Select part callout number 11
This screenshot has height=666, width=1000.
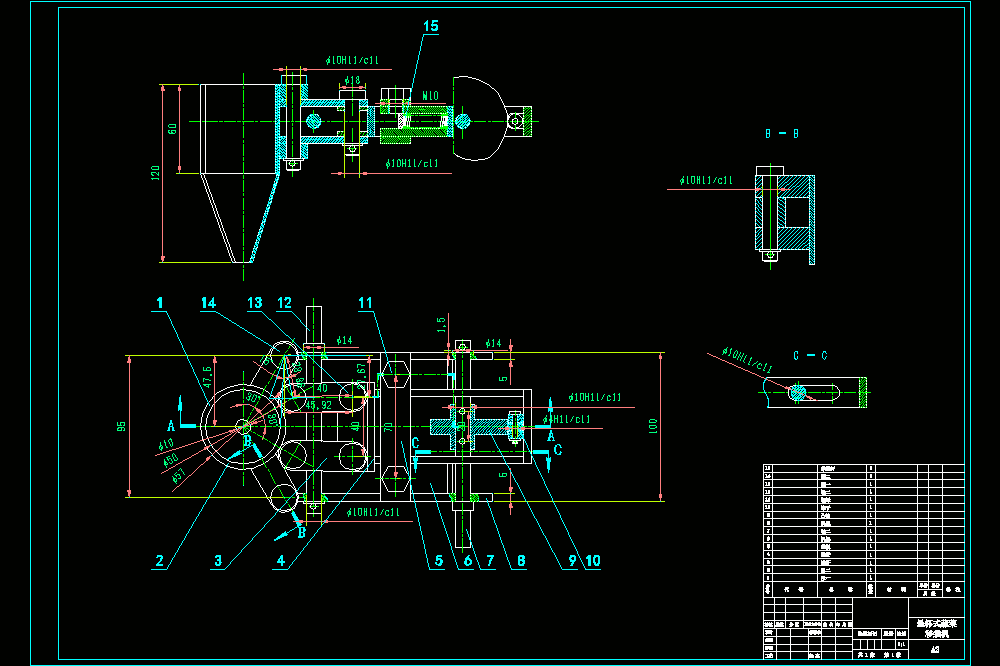pyautogui.click(x=365, y=303)
